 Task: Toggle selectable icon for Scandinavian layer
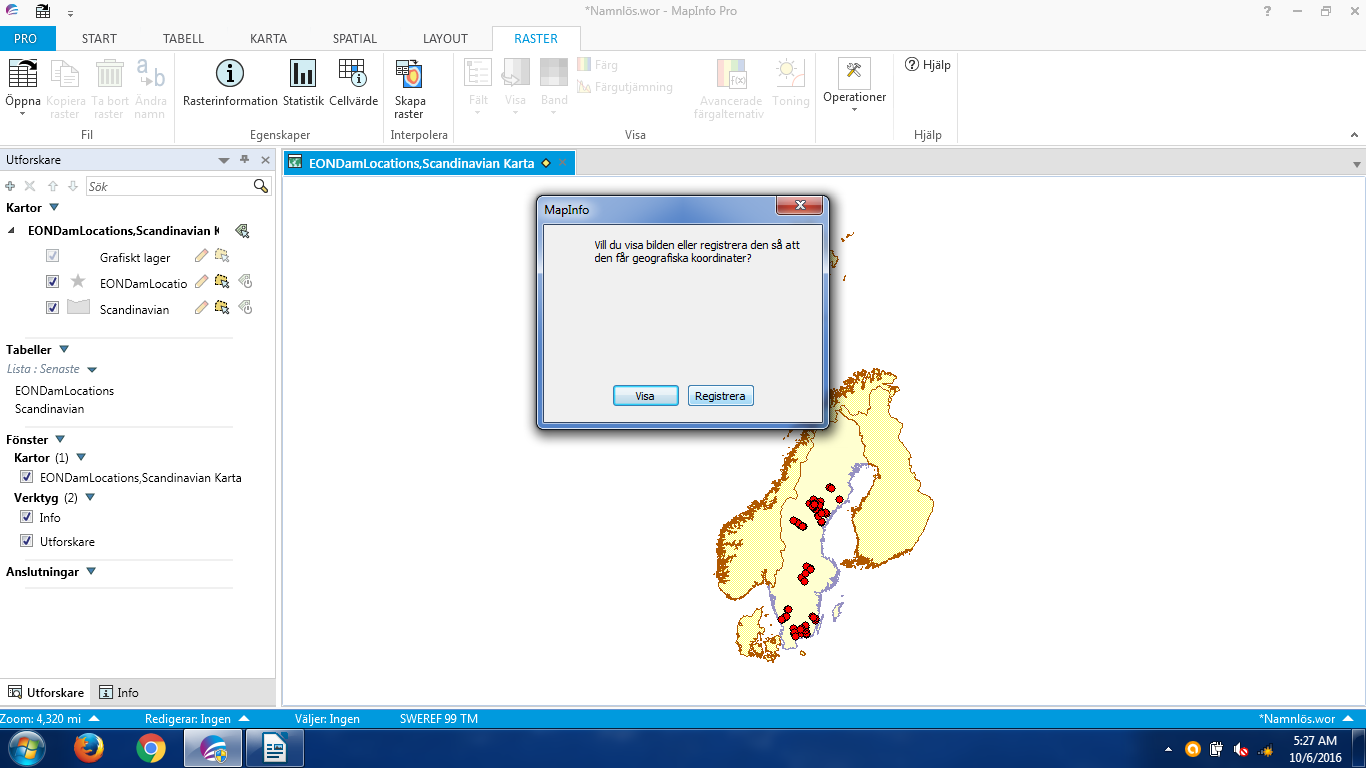(x=221, y=307)
